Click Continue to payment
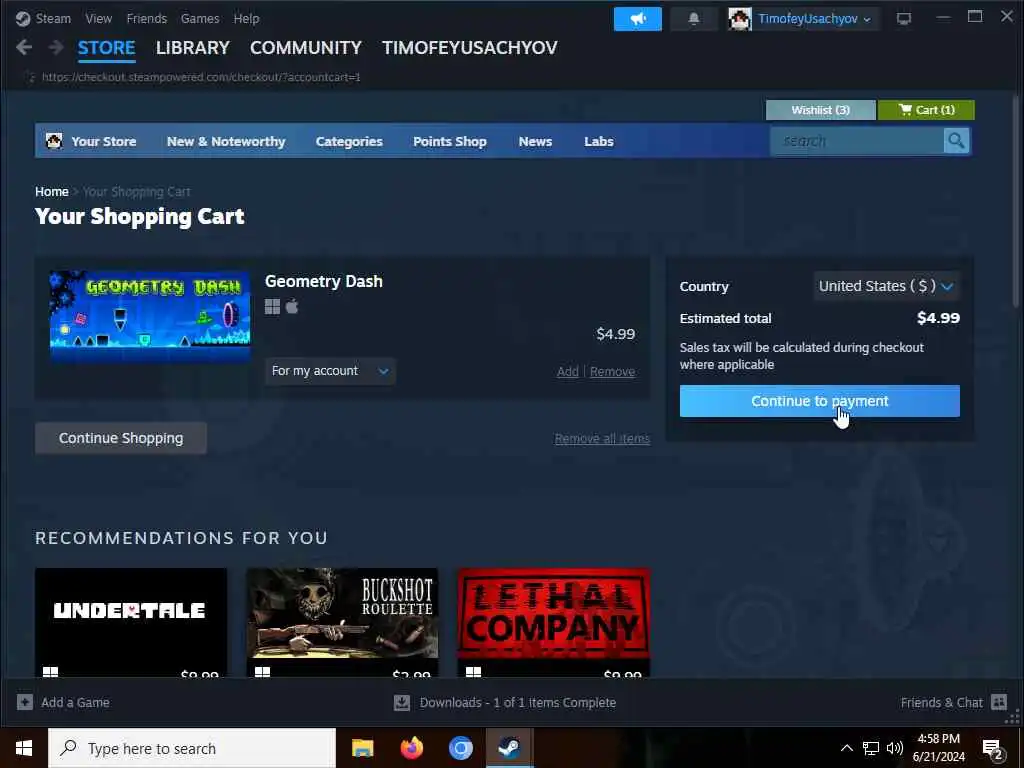This screenshot has width=1024, height=768. 820,401
